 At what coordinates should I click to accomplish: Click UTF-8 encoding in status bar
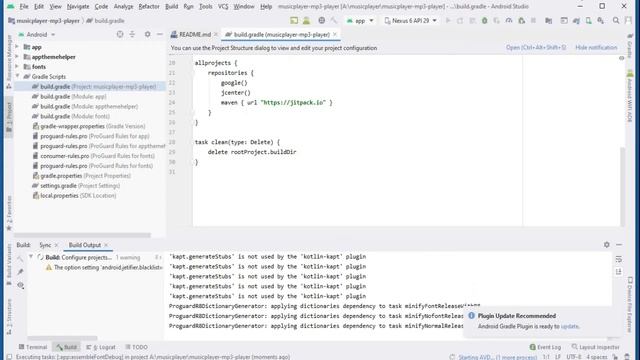pyautogui.click(x=573, y=357)
